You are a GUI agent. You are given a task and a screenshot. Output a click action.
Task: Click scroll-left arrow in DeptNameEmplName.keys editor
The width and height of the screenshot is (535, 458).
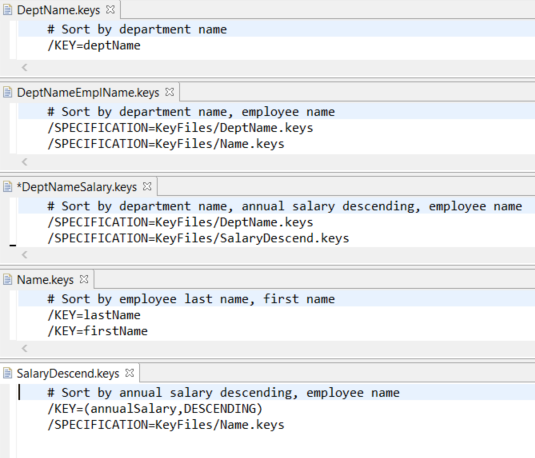pyautogui.click(x=25, y=162)
